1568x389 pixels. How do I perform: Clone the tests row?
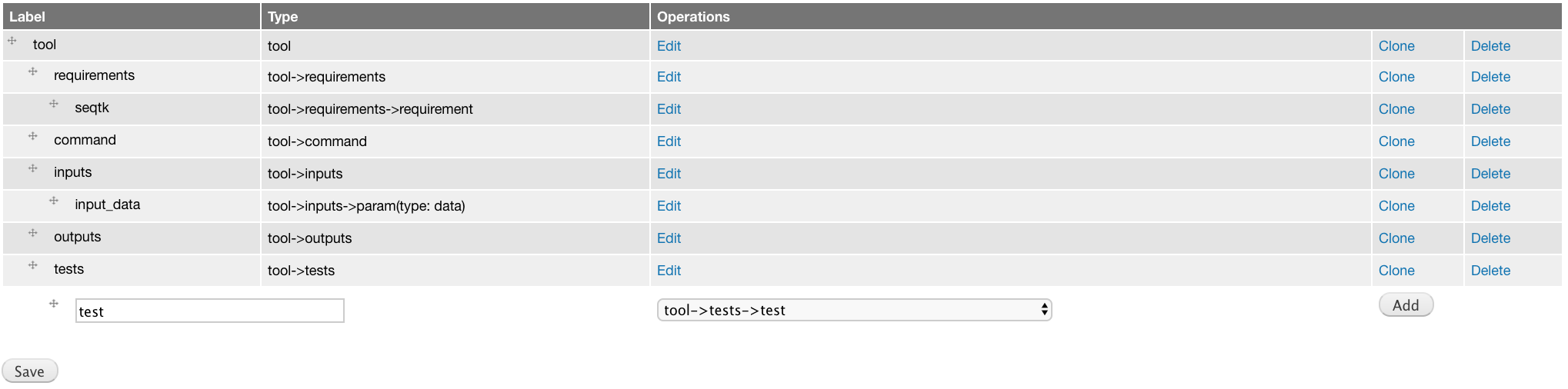(1396, 271)
